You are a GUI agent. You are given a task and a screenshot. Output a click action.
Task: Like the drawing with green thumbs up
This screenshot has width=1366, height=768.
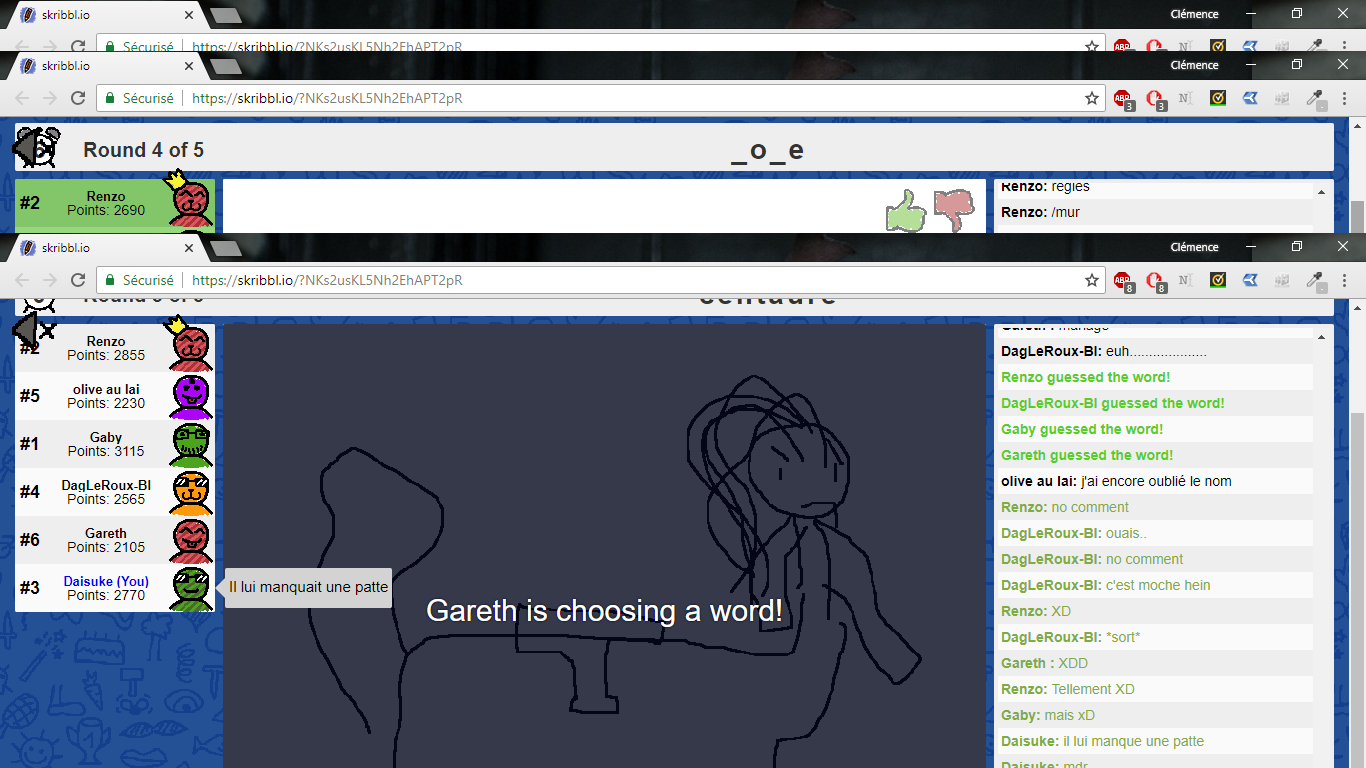click(906, 210)
